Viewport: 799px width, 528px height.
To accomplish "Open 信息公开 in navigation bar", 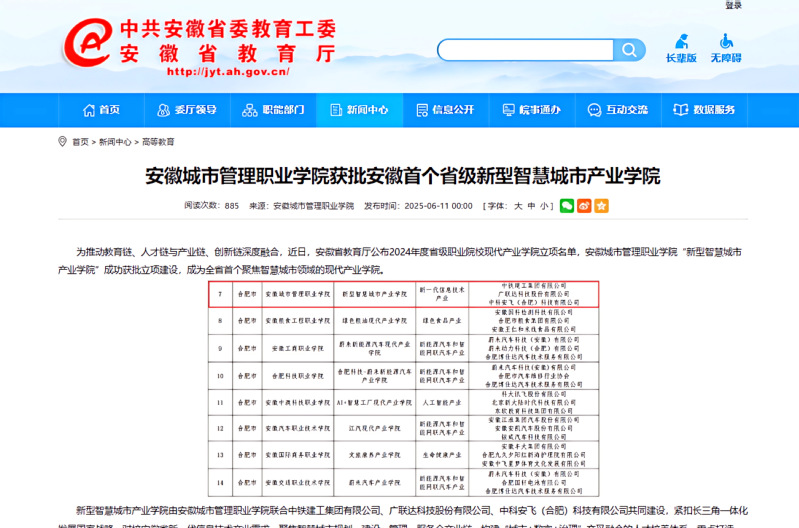I will pyautogui.click(x=443, y=110).
